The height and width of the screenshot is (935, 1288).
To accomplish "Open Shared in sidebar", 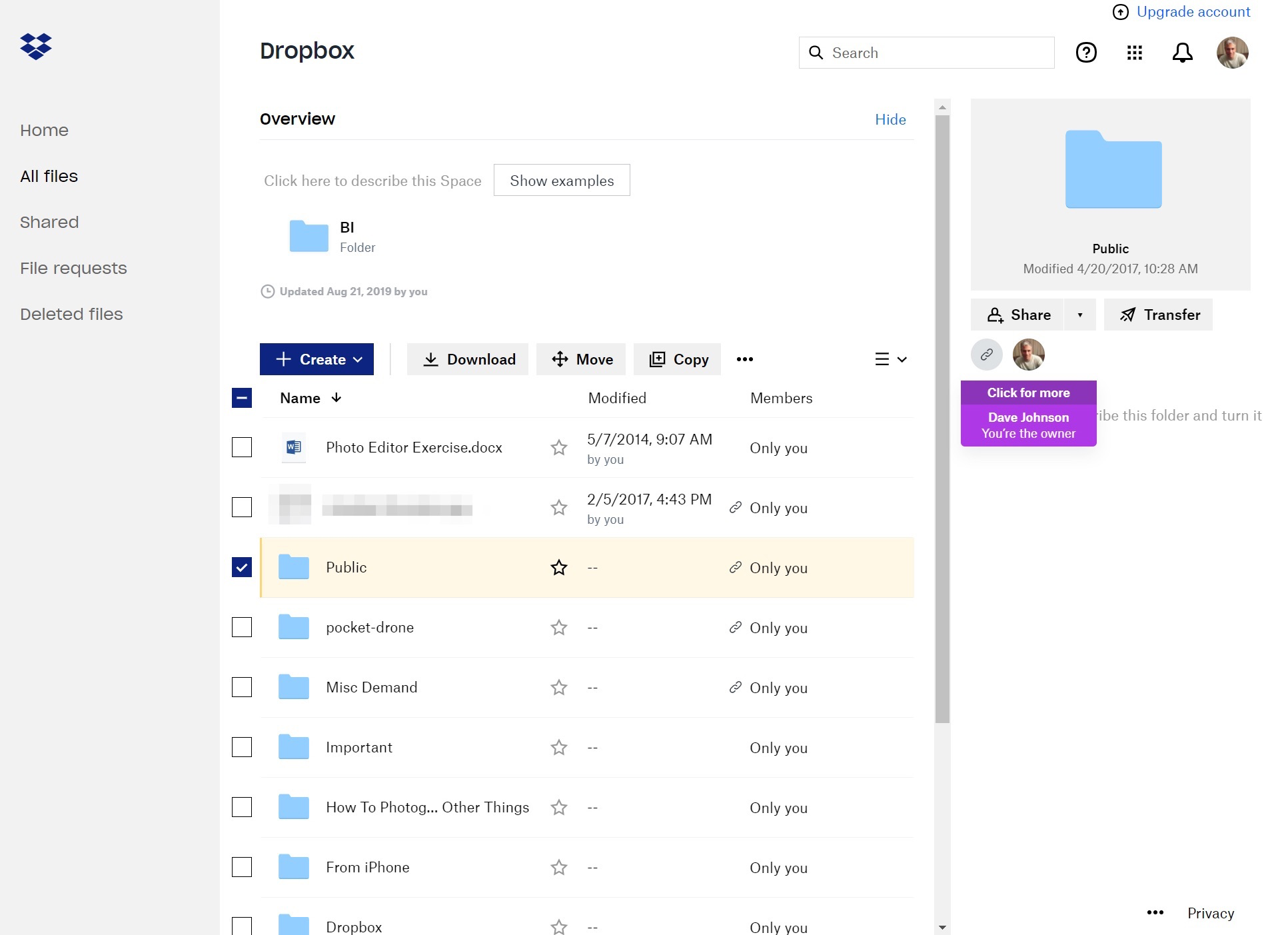I will pos(49,222).
